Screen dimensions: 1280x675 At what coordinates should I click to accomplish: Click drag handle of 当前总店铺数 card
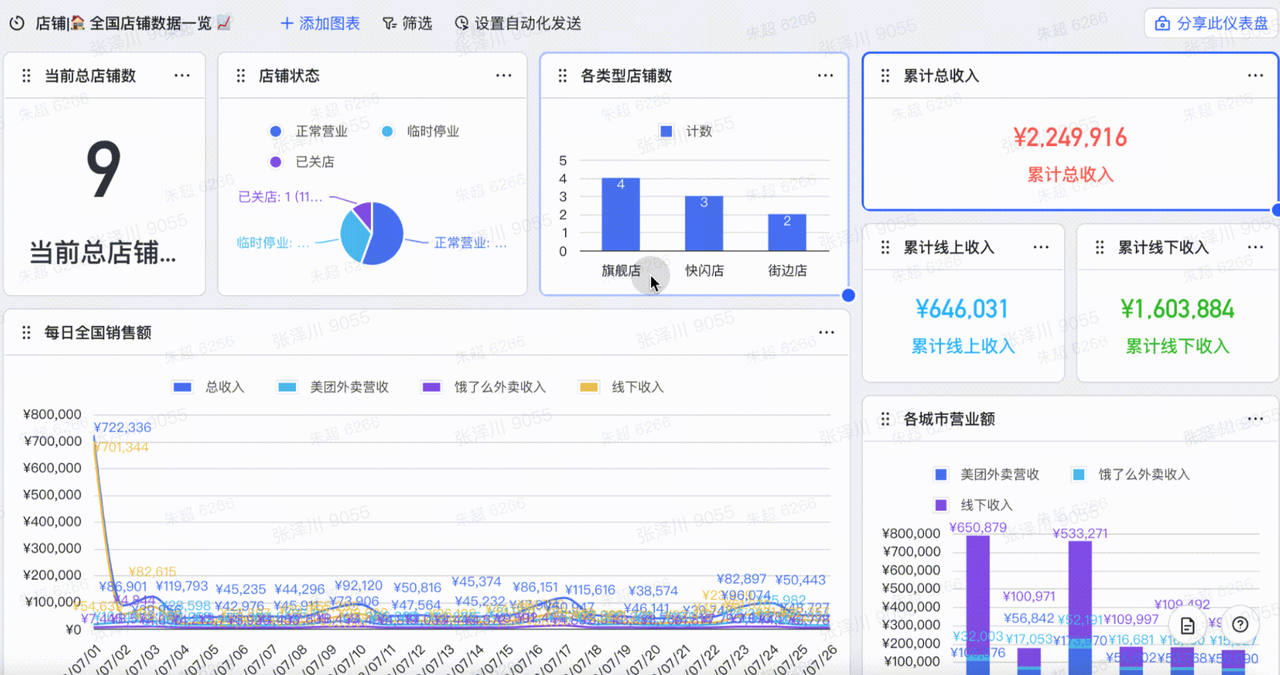pyautogui.click(x=26, y=76)
